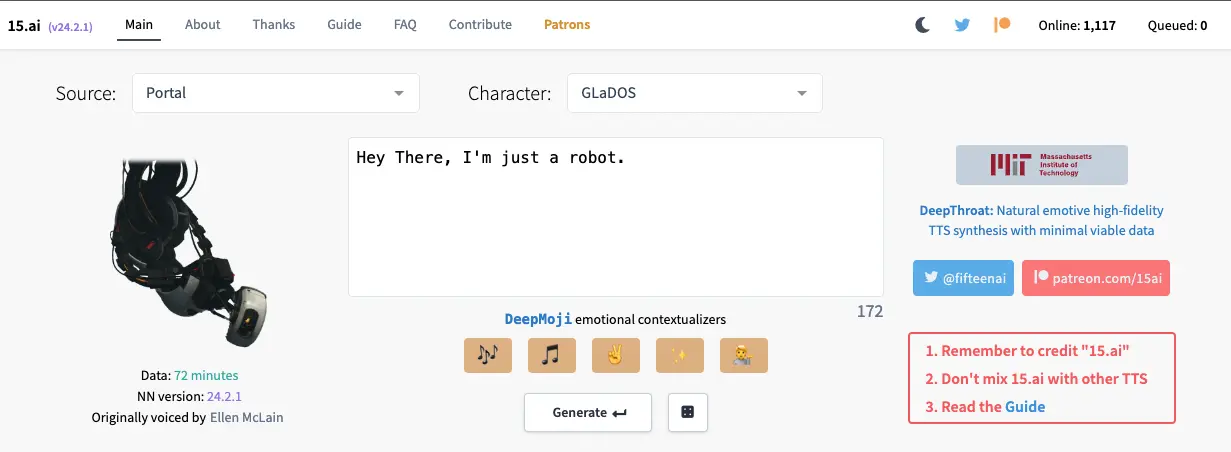
Task: Open the @fifteenai Twitter button
Action: coord(964,277)
